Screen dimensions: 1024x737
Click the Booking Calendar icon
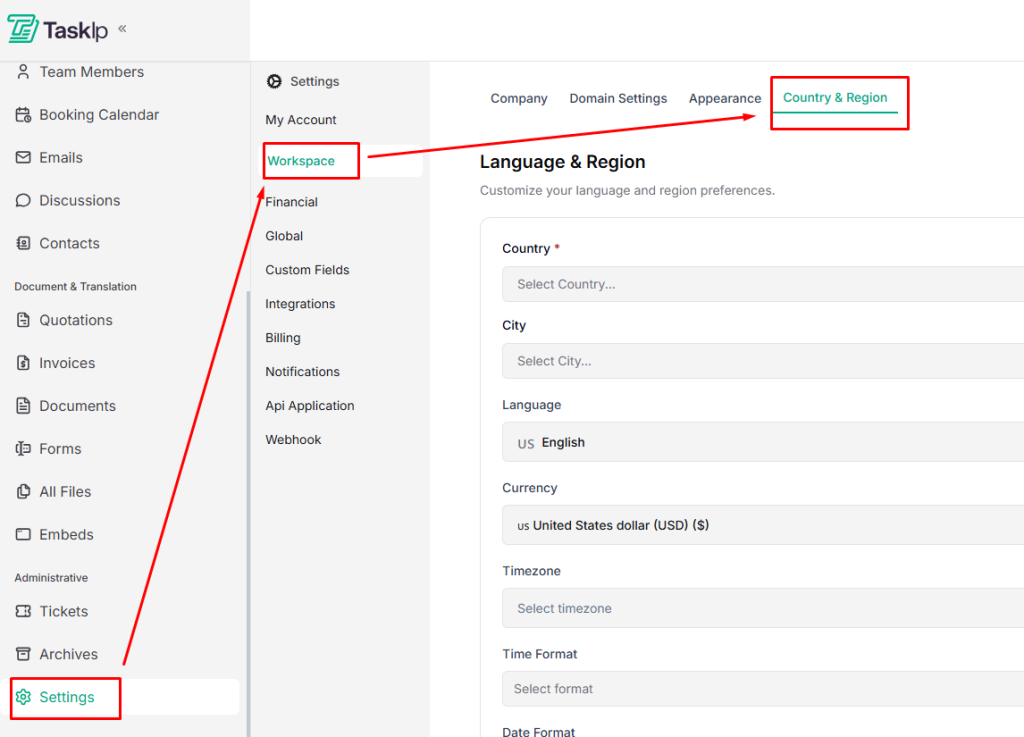[23, 115]
